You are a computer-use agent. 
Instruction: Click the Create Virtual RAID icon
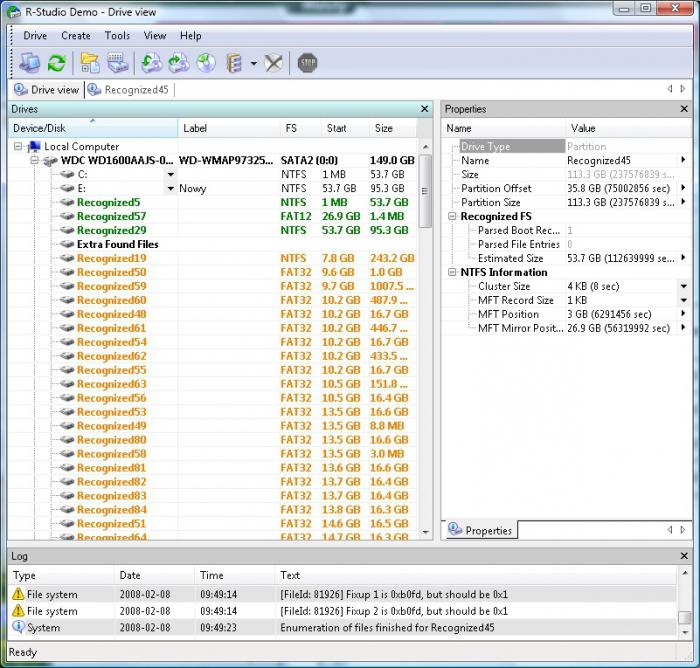coord(234,63)
